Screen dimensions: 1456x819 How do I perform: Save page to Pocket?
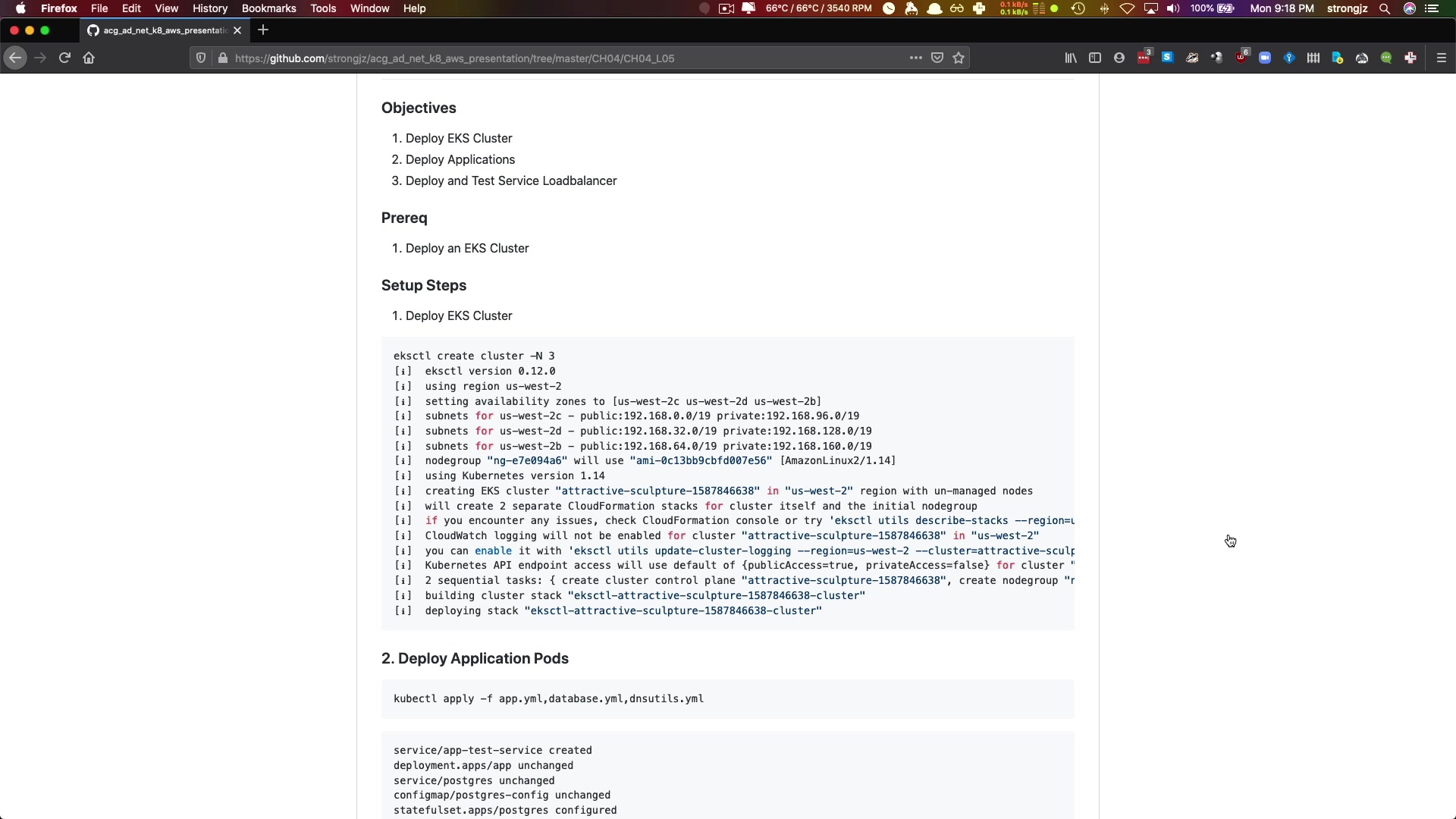[x=937, y=58]
